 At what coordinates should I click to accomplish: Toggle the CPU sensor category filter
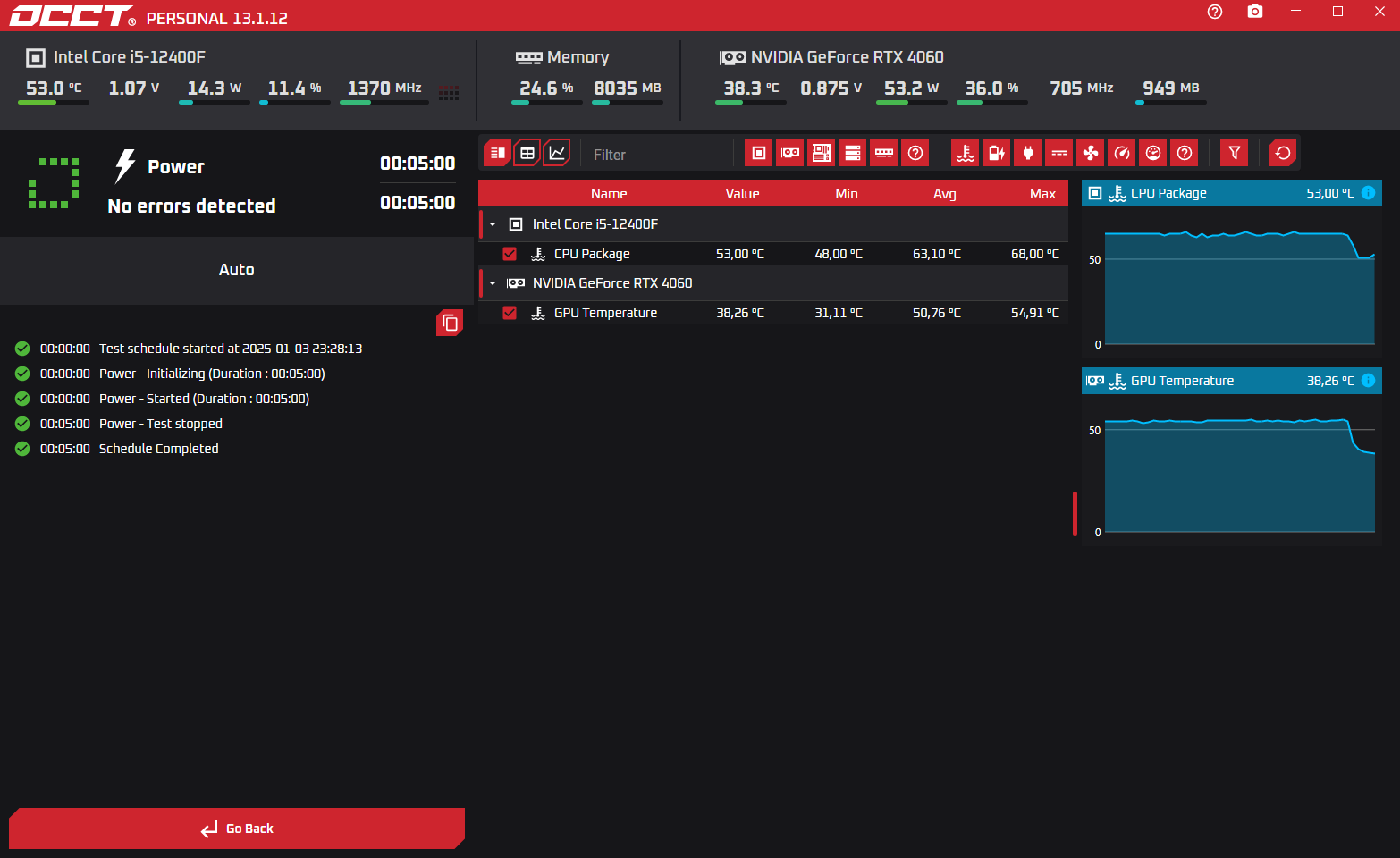[x=759, y=153]
